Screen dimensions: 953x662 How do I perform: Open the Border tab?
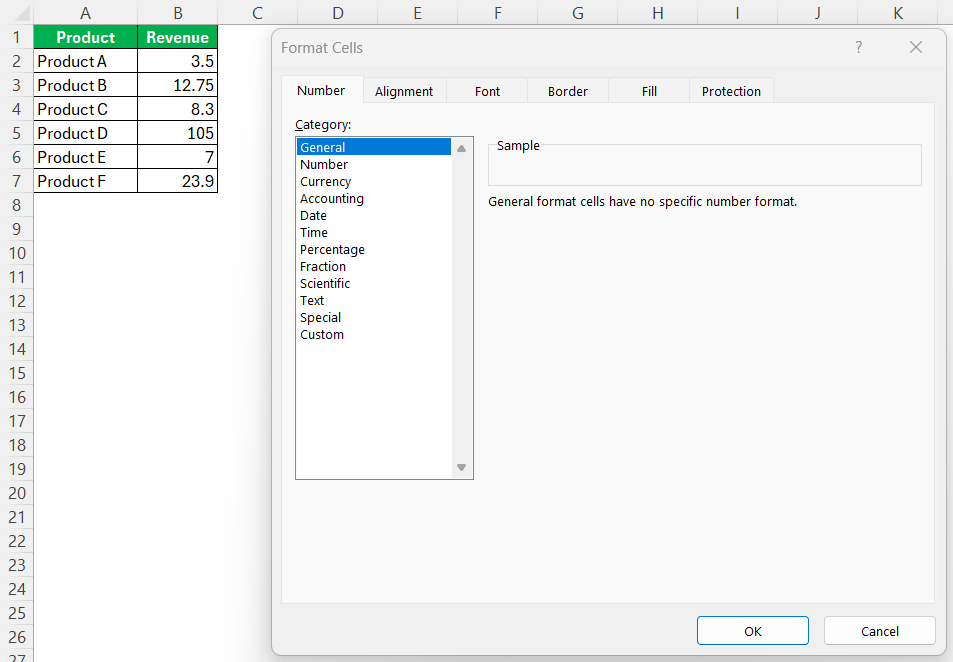[x=568, y=91]
